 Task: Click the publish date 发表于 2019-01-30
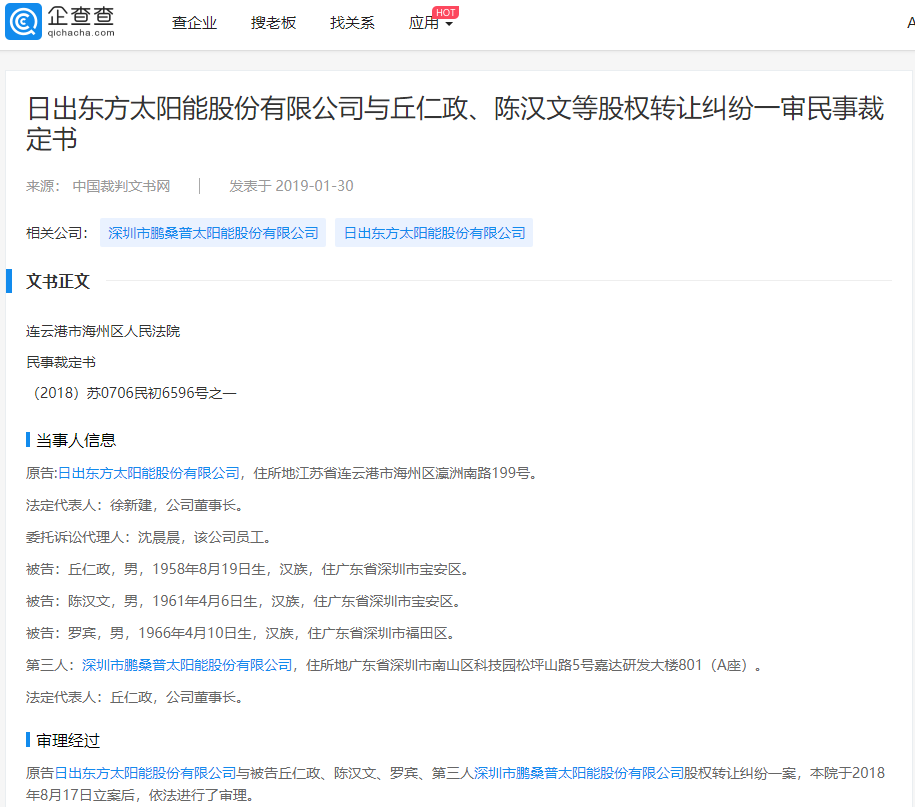[x=291, y=186]
